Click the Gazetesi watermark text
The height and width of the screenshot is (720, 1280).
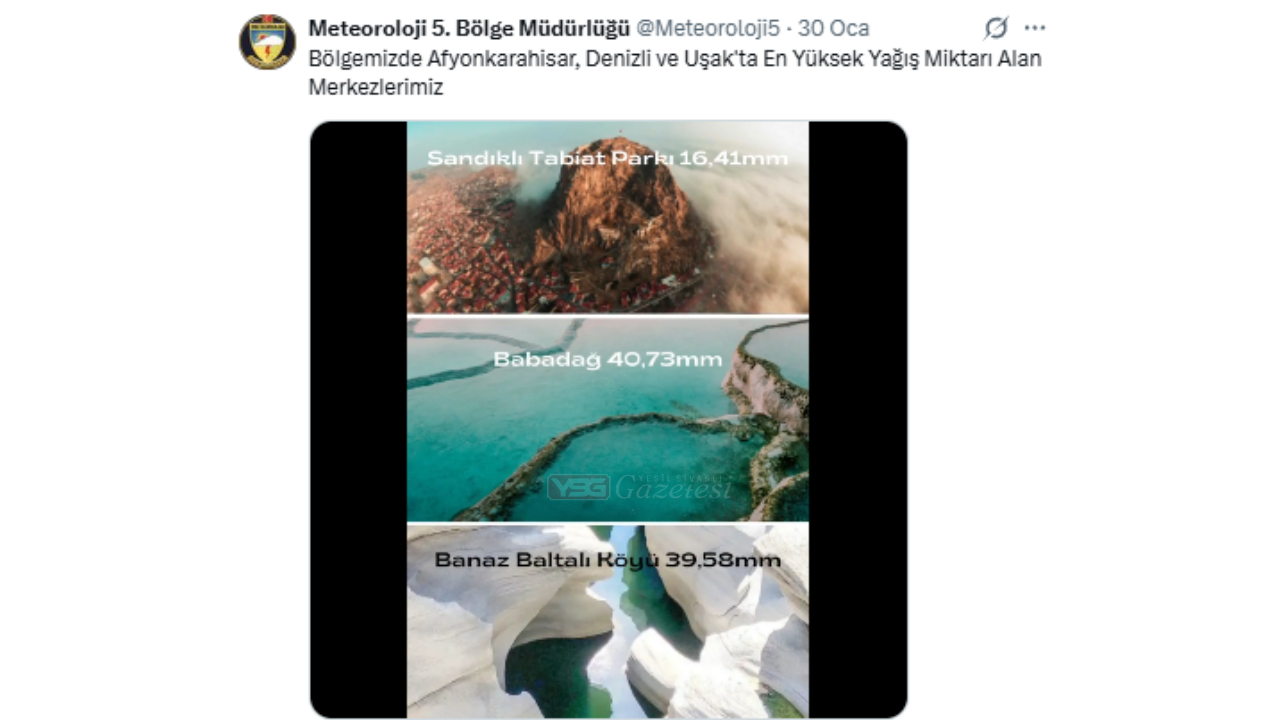coord(673,487)
